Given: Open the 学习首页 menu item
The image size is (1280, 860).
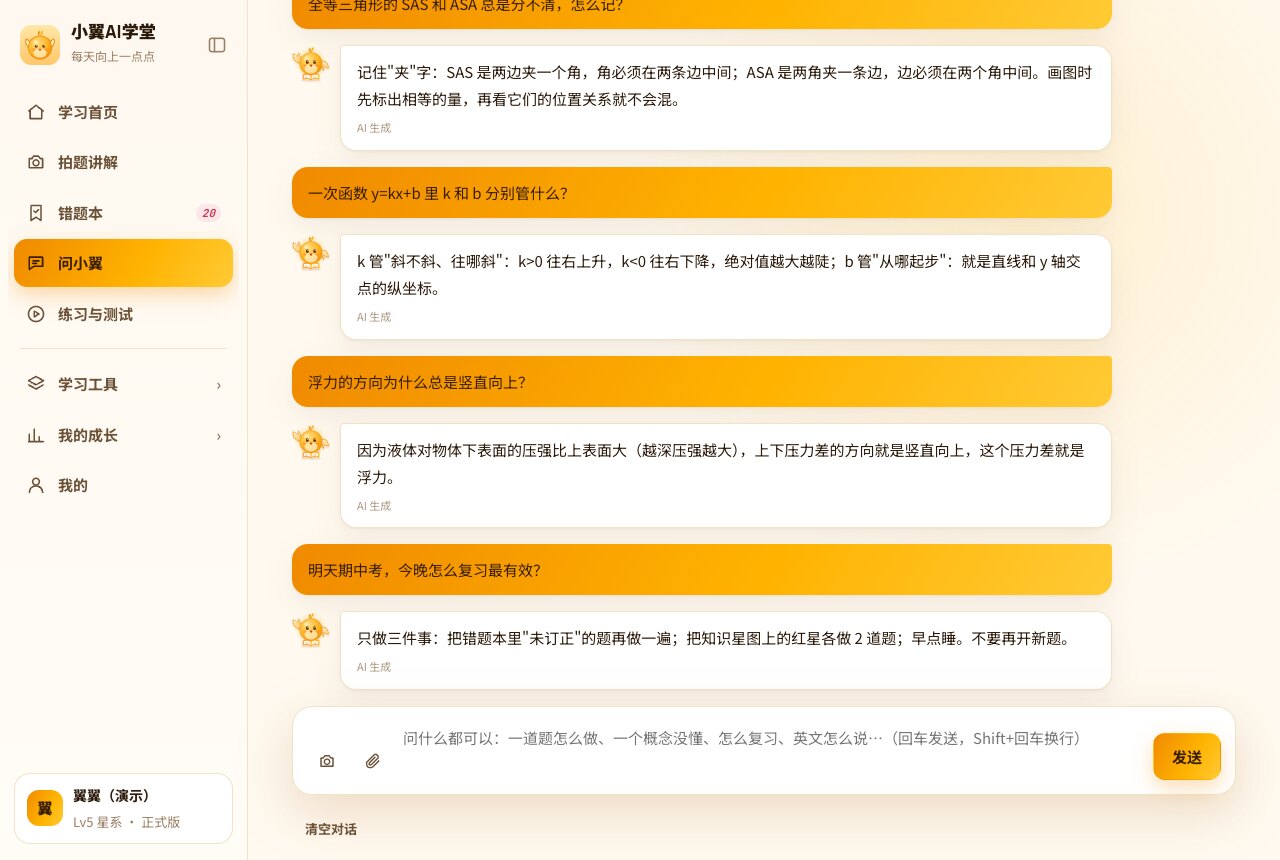Looking at the screenshot, I should pyautogui.click(x=123, y=112).
